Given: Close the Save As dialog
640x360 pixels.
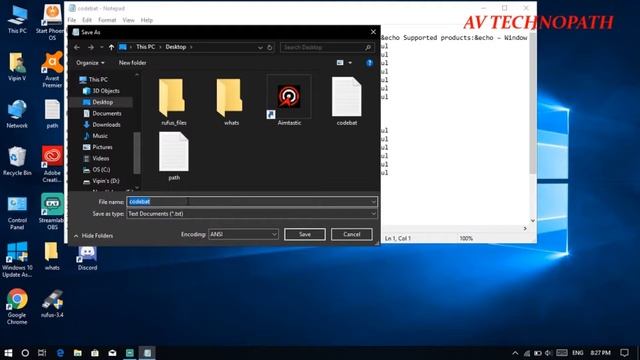Looking at the screenshot, I should click(x=373, y=32).
